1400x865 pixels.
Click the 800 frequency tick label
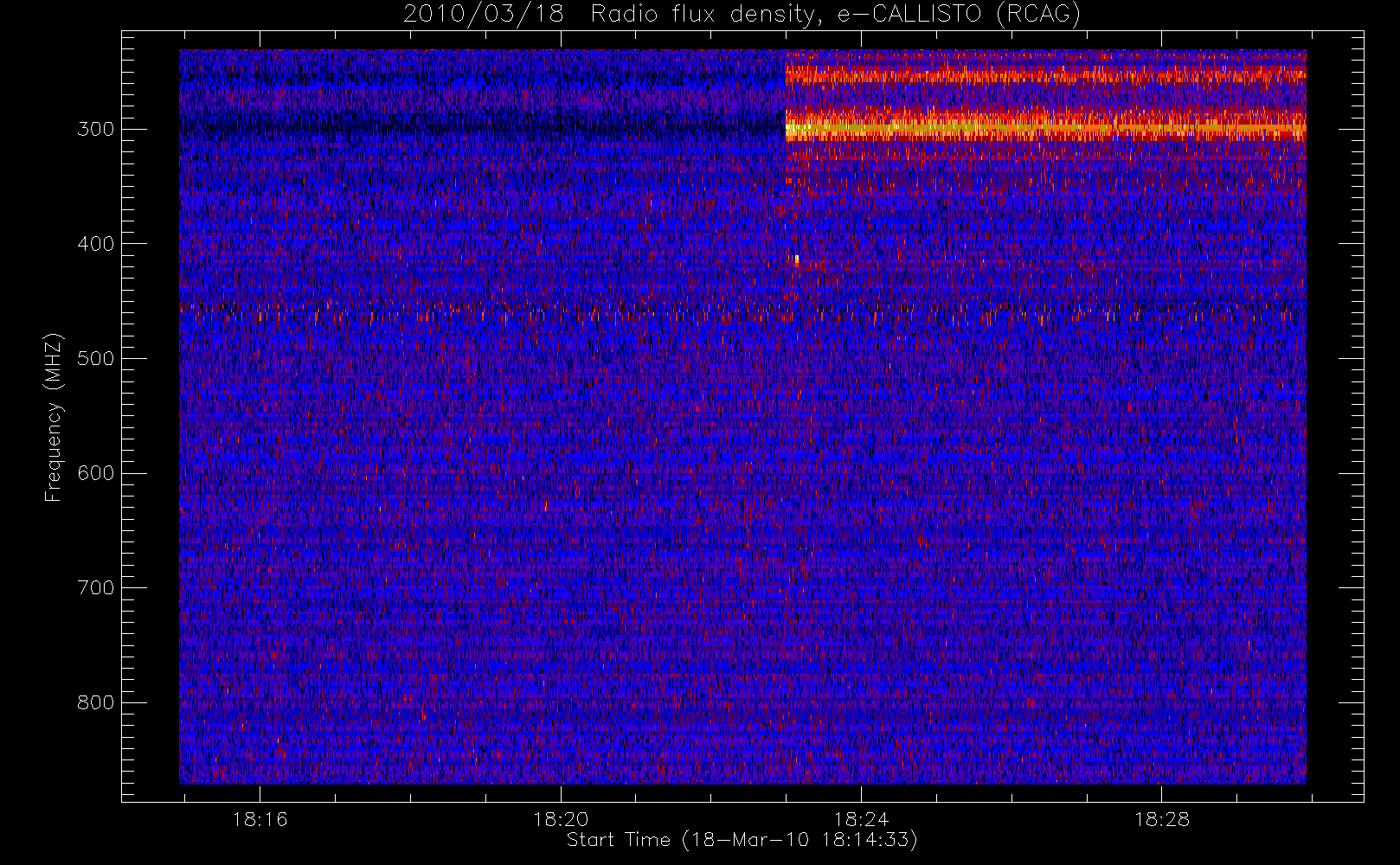[96, 703]
